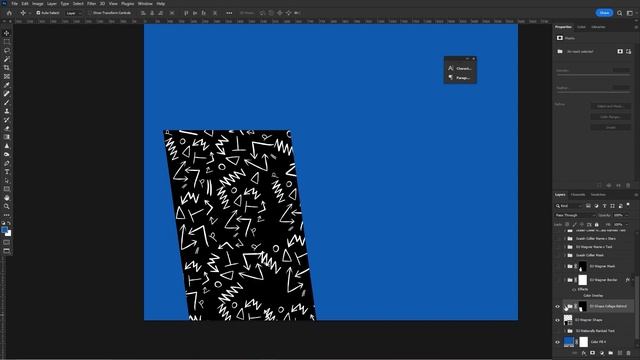Open the Filter menu

click(91, 4)
